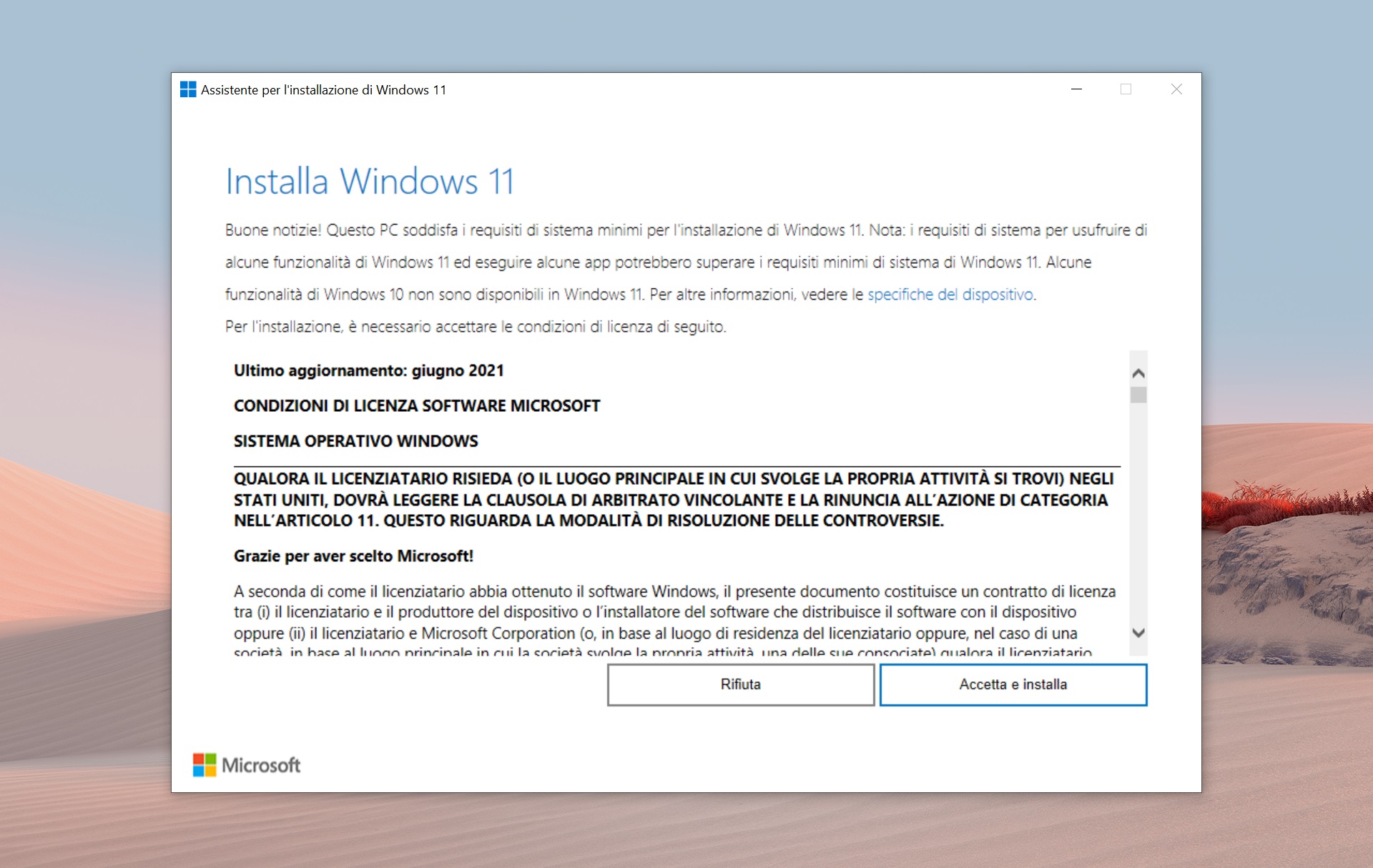
Task: Close the Windows 11 installation assistant
Action: [1176, 89]
